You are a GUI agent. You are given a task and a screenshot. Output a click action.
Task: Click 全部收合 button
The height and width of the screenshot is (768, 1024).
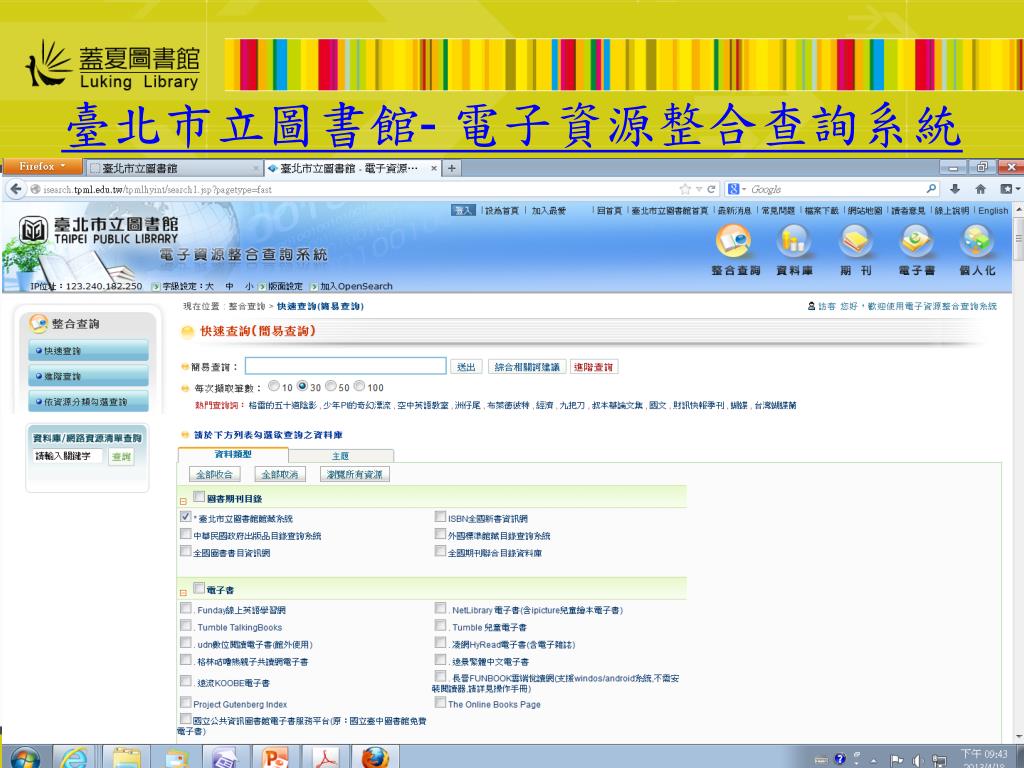tap(214, 474)
